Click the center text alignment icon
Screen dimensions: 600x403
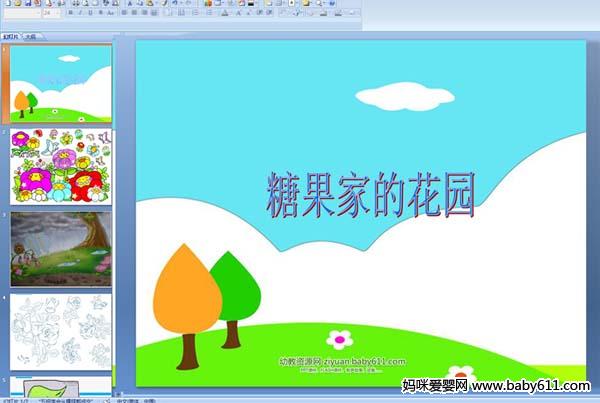click(135, 14)
